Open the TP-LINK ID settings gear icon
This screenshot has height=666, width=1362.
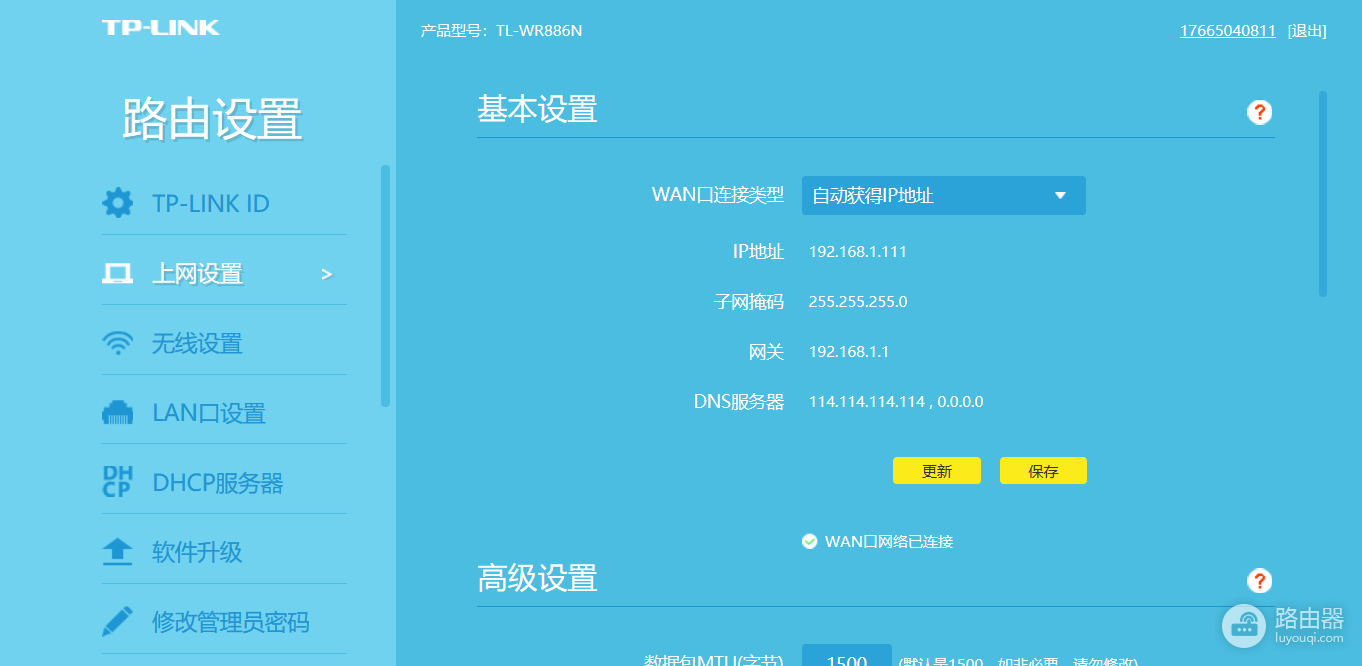click(118, 203)
